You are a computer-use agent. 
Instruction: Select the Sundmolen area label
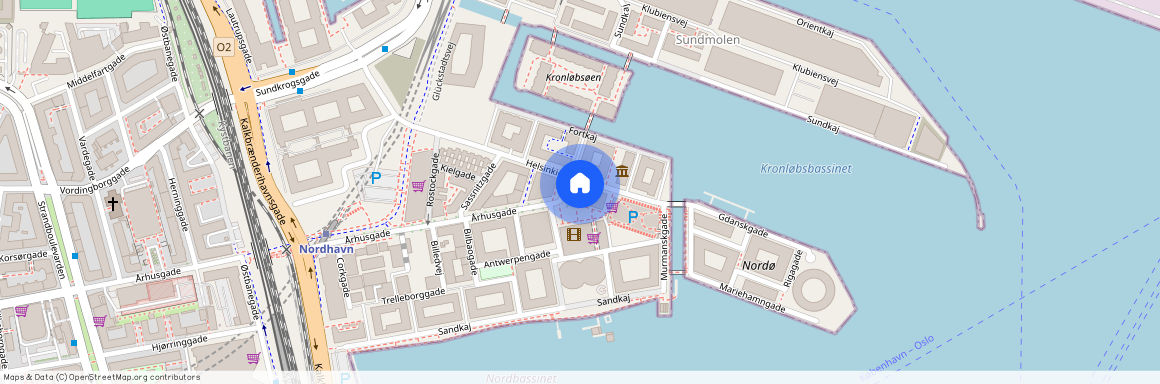pyautogui.click(x=707, y=40)
